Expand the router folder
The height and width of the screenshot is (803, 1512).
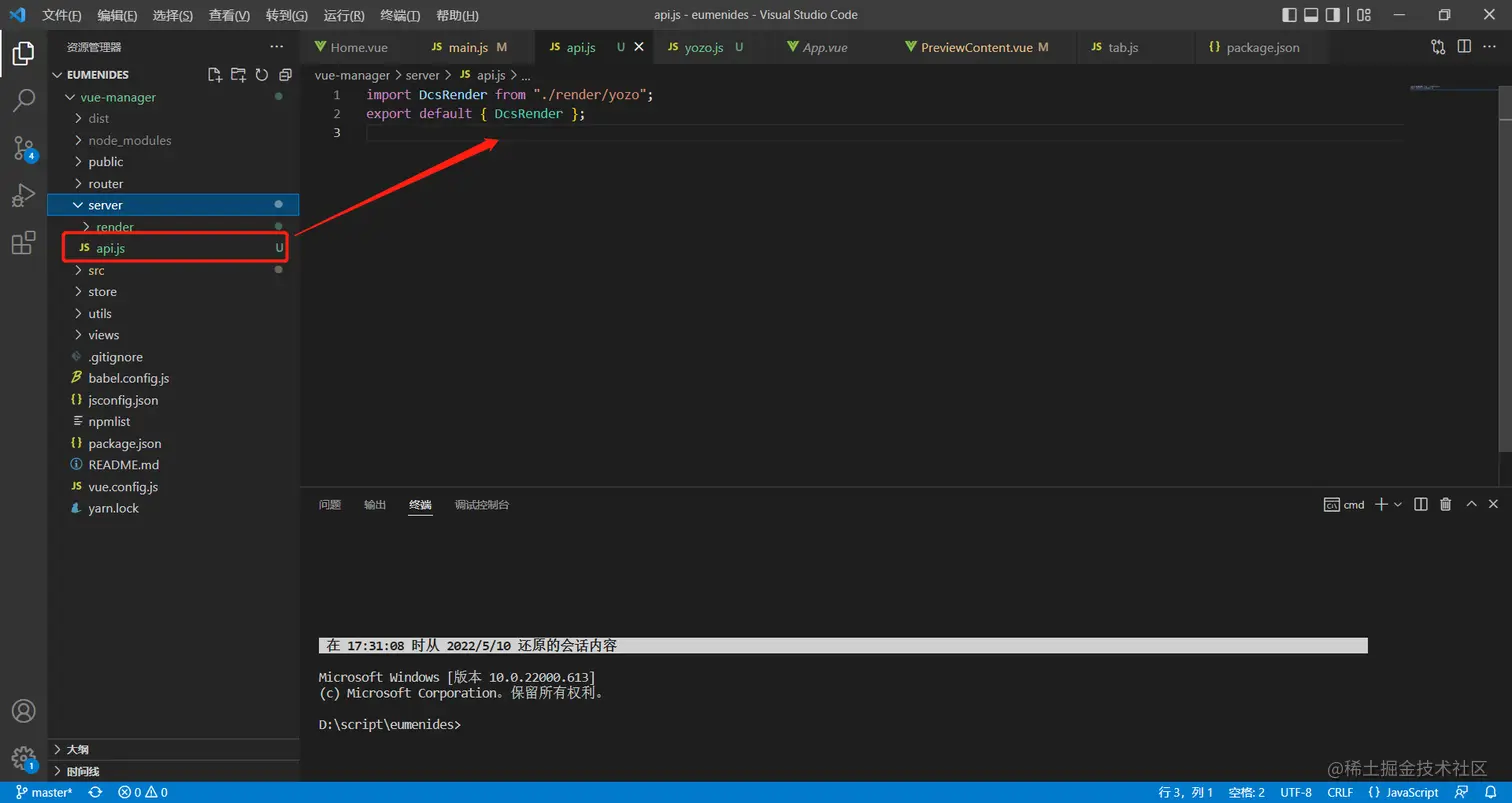[x=173, y=184]
